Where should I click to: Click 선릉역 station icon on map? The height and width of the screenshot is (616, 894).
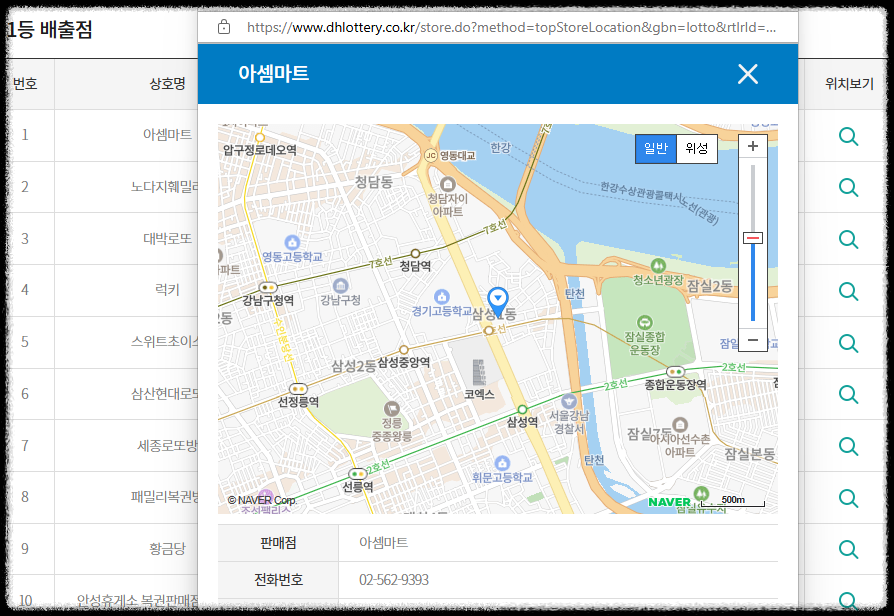click(357, 474)
